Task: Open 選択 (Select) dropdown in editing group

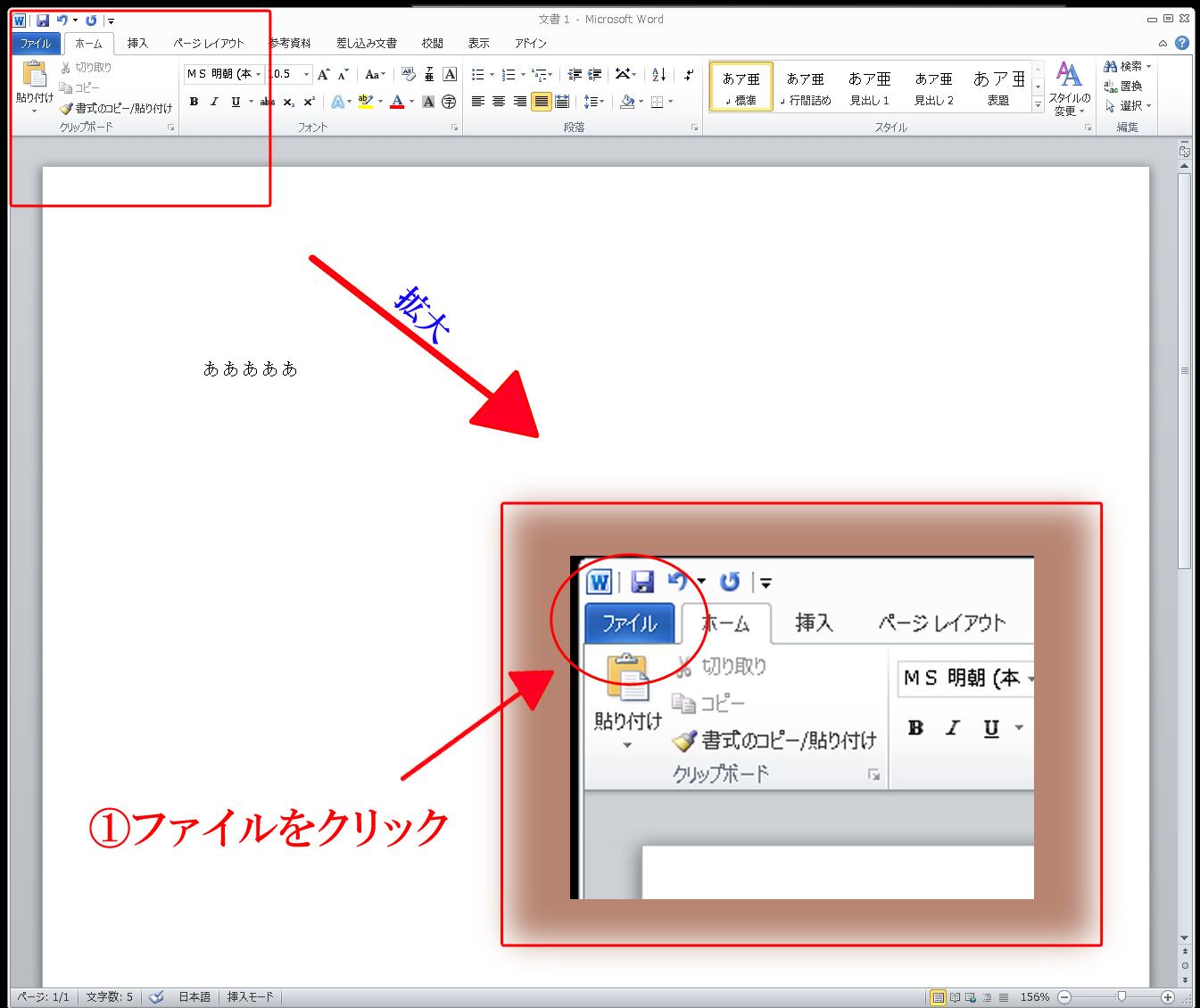Action: [x=1128, y=105]
